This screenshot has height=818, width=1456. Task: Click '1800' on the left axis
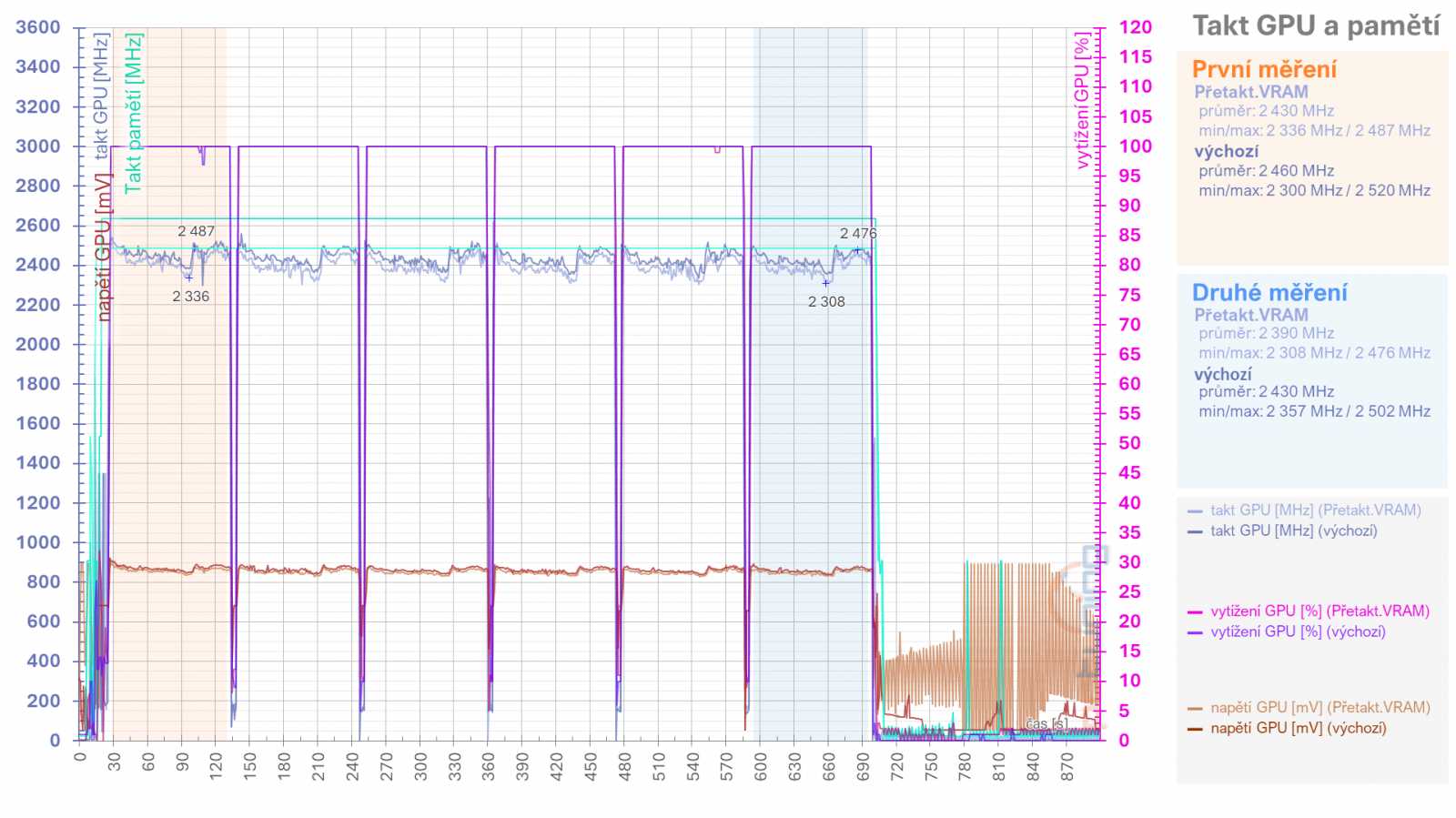click(x=38, y=383)
